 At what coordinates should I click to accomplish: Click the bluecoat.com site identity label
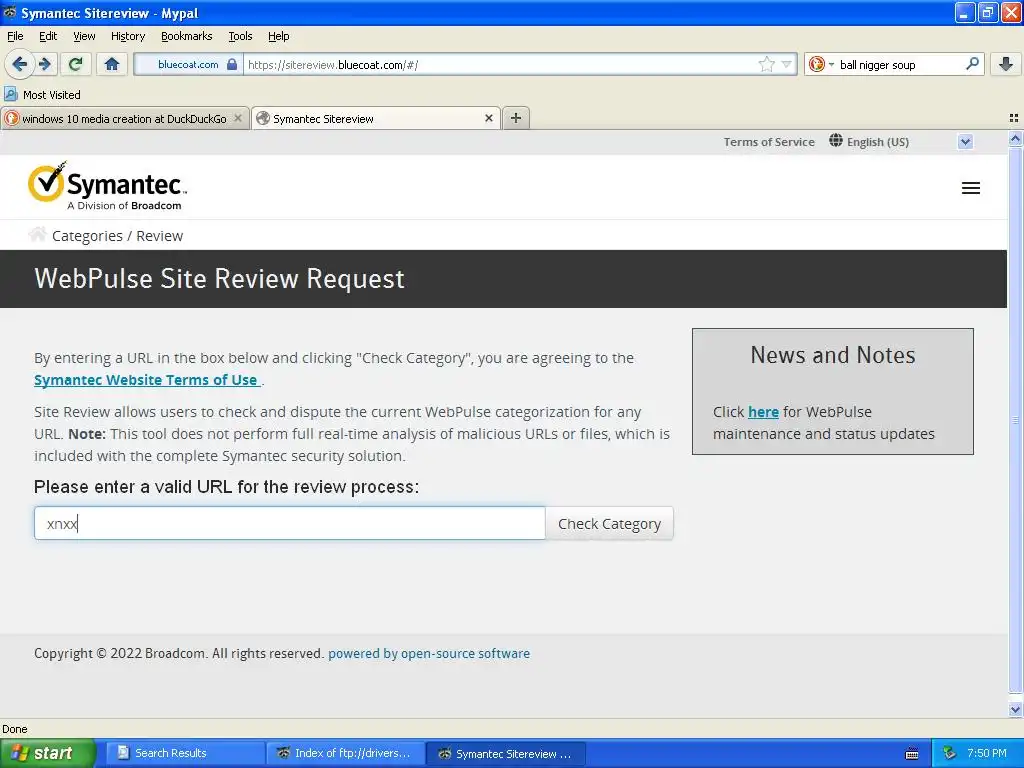[x=188, y=64]
